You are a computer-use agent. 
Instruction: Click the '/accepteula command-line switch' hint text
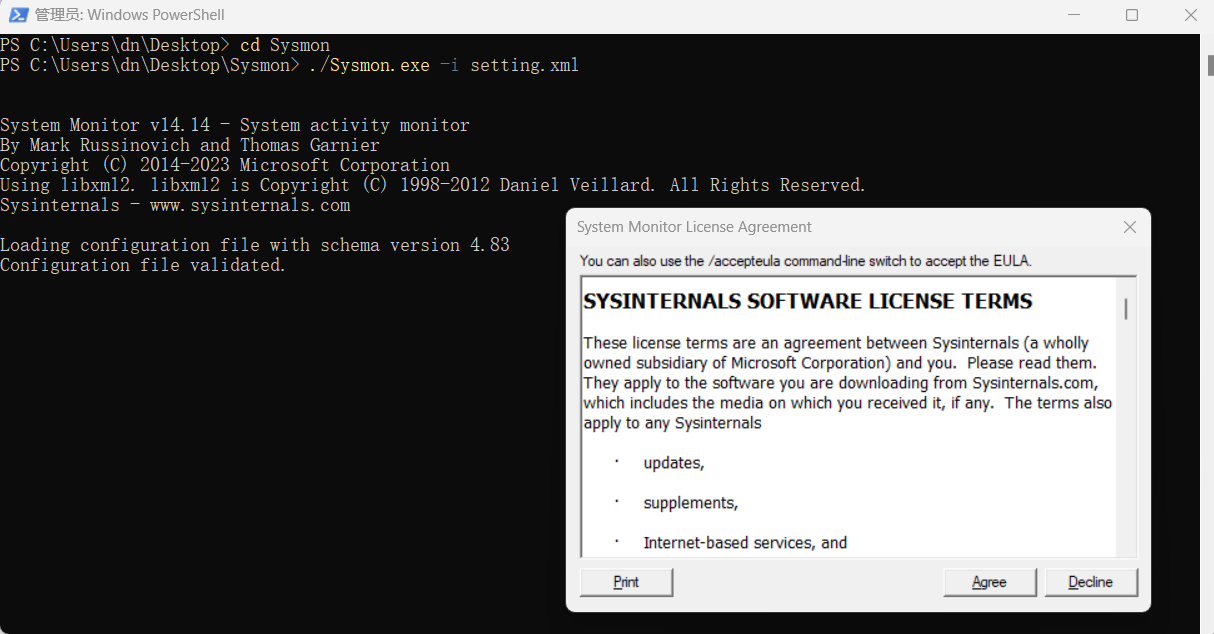pyautogui.click(x=805, y=261)
